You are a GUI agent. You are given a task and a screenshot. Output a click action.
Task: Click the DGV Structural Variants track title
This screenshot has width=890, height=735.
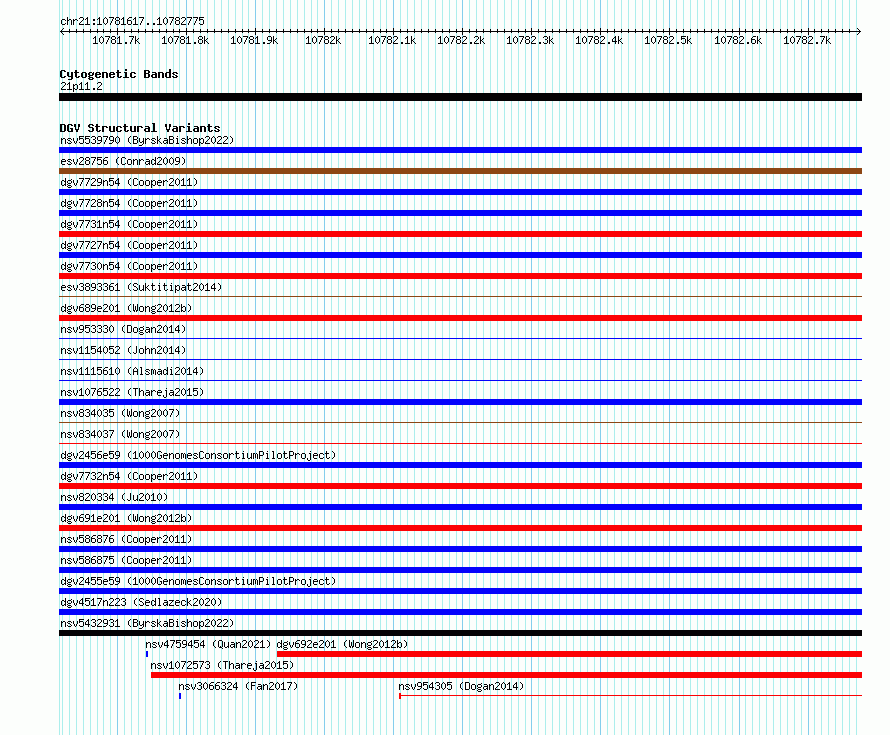tap(140, 128)
